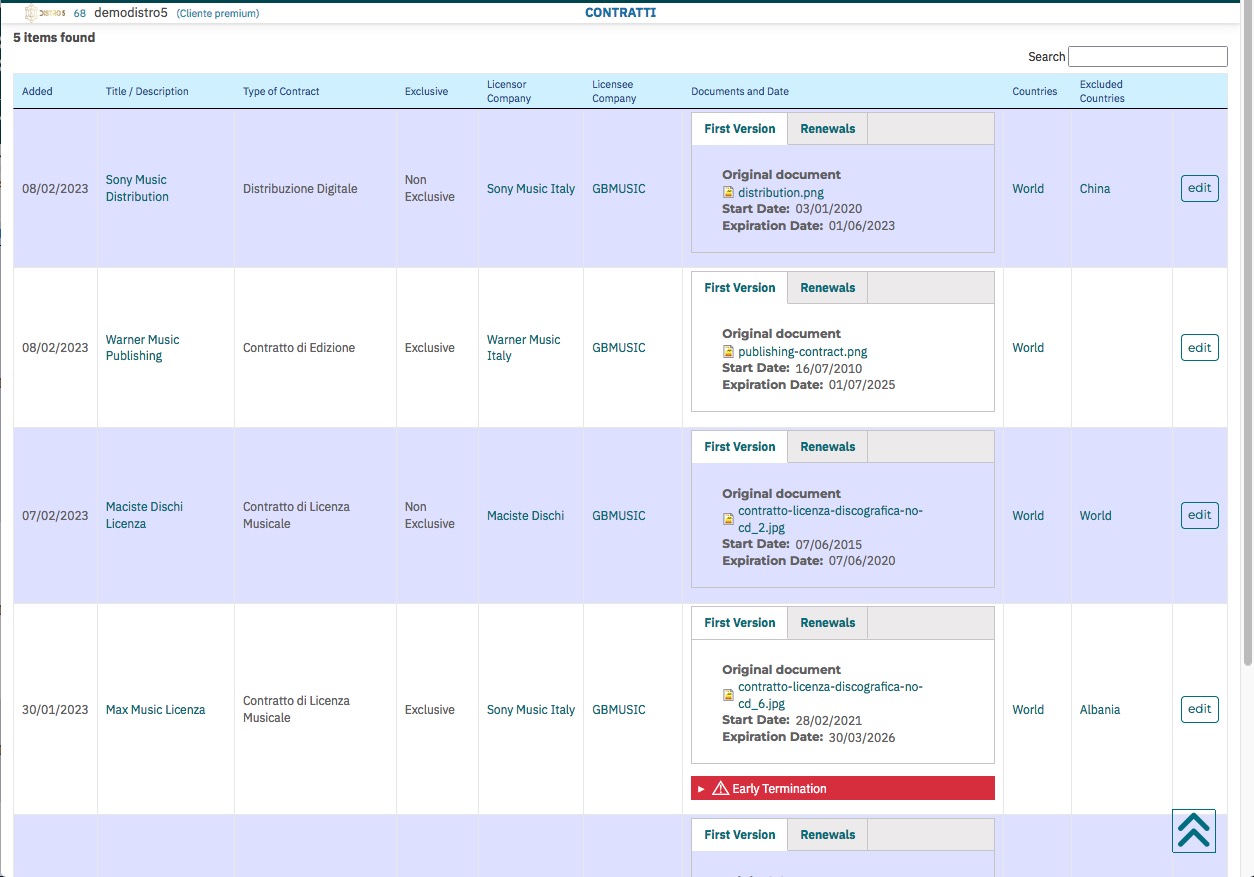Viewport: 1254px width, 877px height.
Task: Click the "5 items found" text
Action: click(54, 38)
